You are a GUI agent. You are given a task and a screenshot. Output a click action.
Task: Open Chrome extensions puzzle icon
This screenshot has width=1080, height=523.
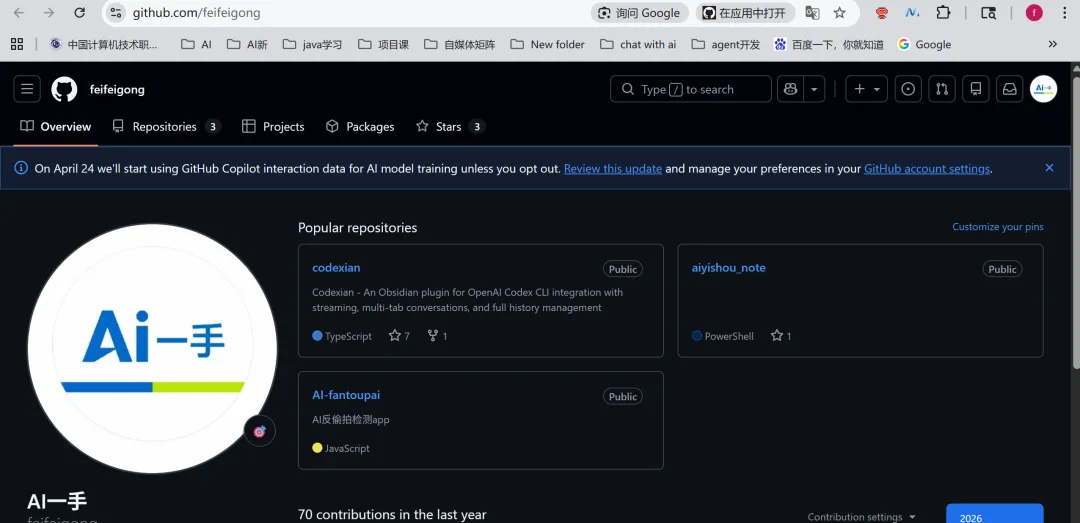click(943, 13)
